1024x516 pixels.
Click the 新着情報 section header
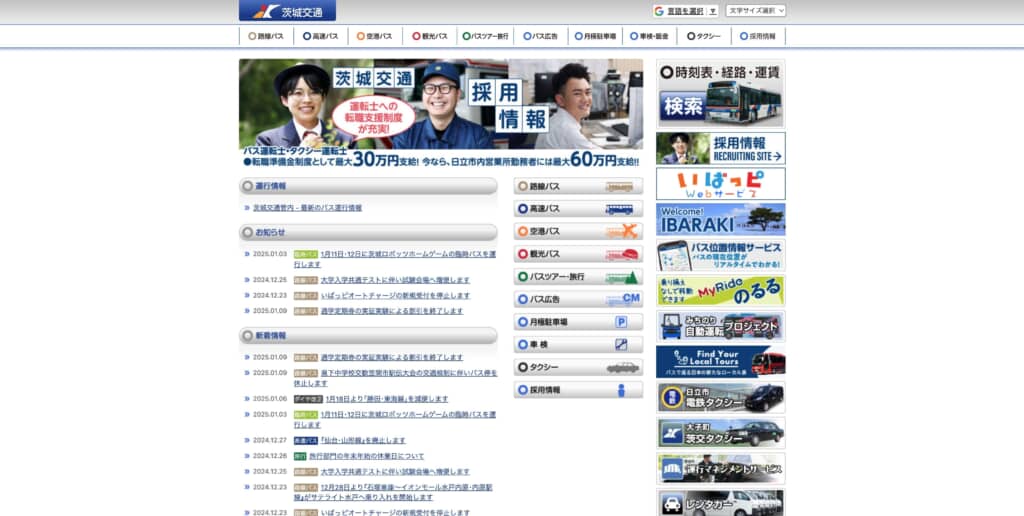368,336
